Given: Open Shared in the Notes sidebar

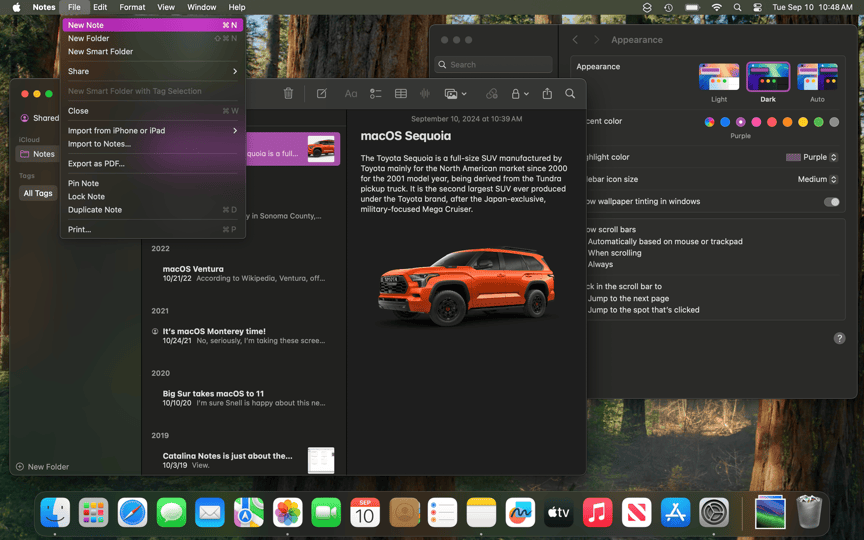Looking at the screenshot, I should (40, 118).
